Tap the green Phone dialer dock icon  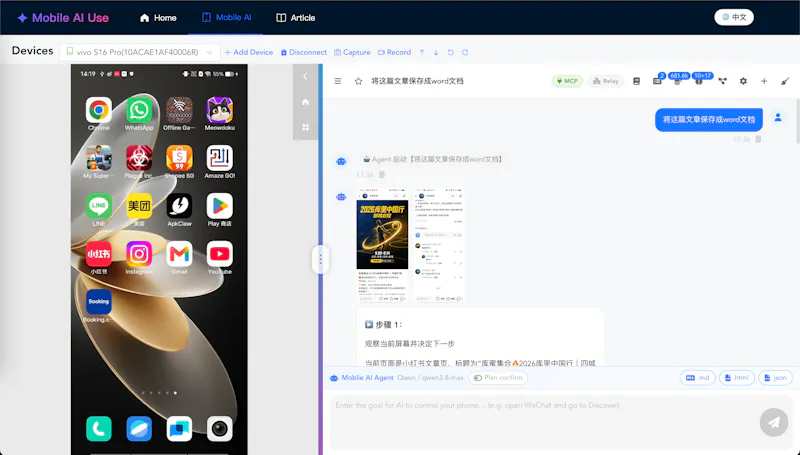pos(98,428)
